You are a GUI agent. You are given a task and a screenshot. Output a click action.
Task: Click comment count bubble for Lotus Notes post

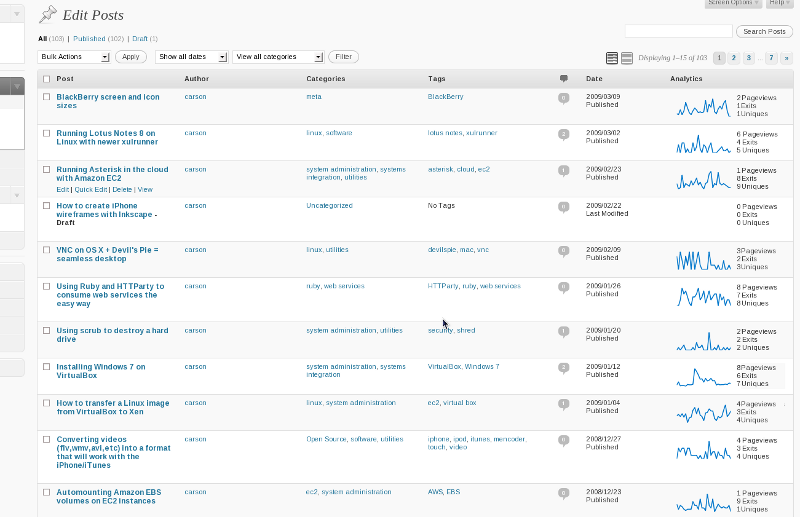(x=564, y=134)
